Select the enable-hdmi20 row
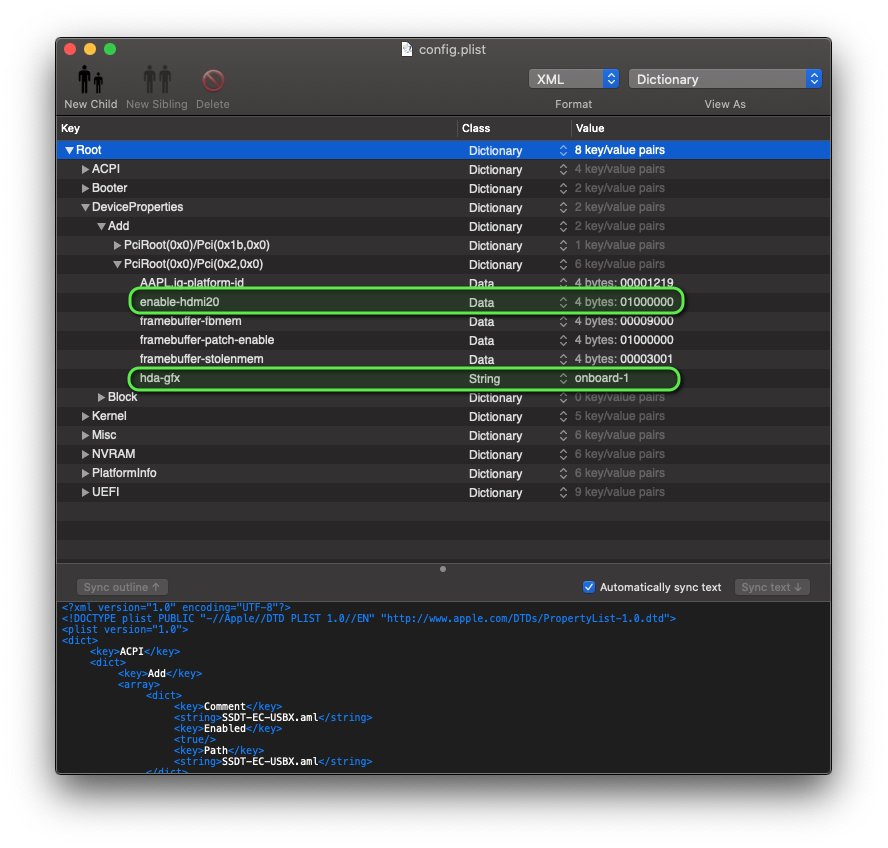Viewport: 888px width, 848px height. [180, 302]
